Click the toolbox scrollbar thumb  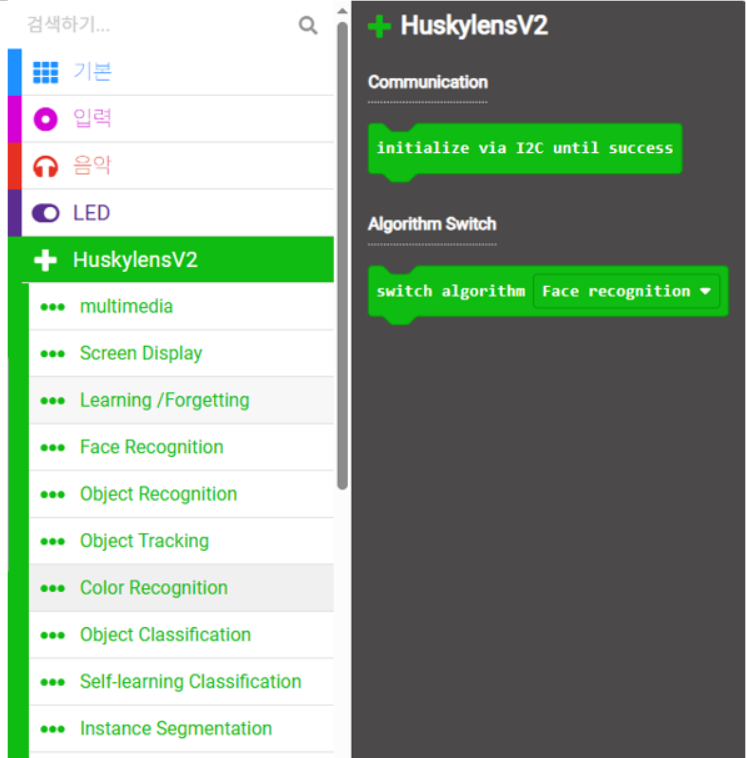pos(342,256)
